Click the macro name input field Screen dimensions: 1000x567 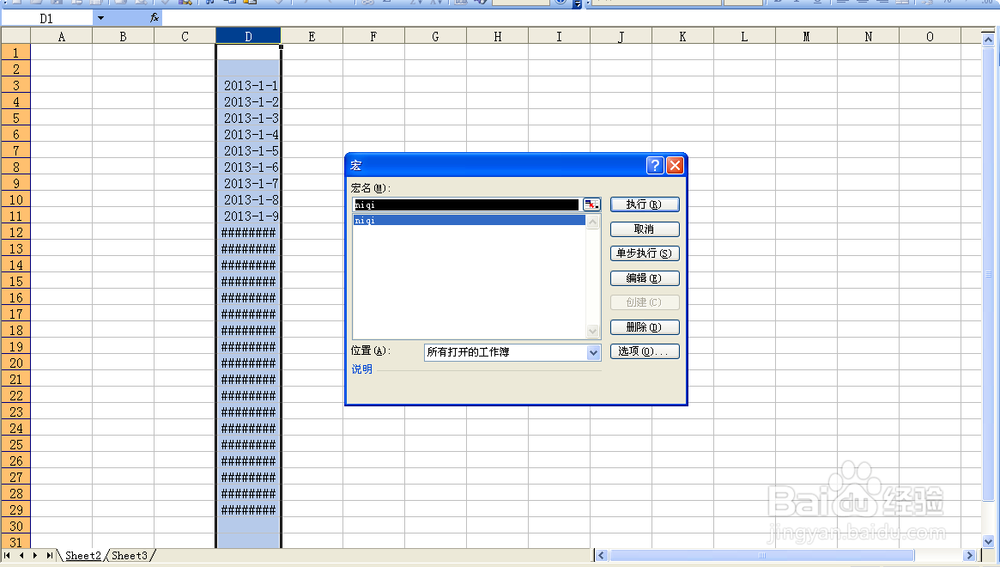pos(466,205)
